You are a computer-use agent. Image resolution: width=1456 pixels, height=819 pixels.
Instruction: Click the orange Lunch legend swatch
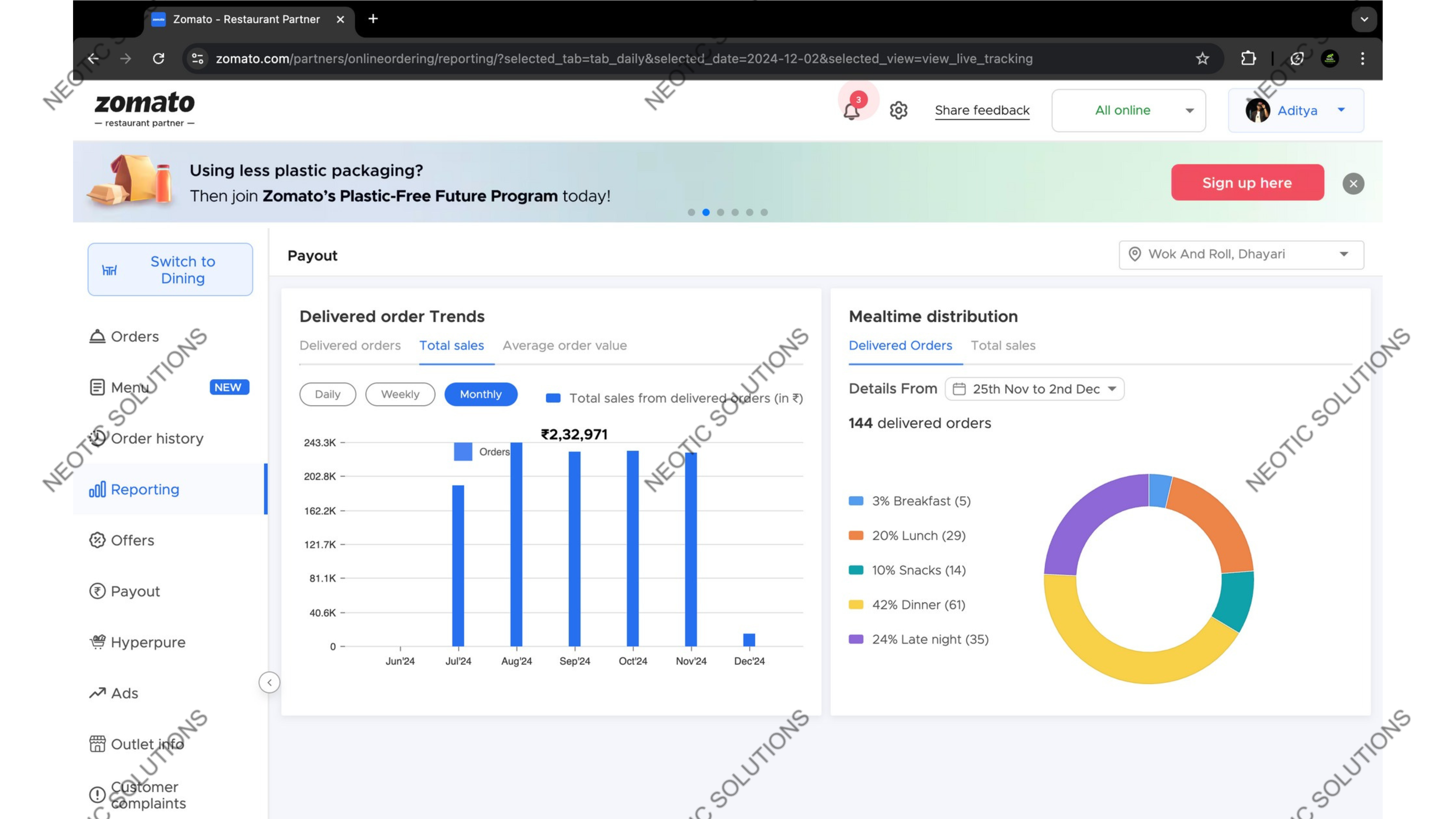[x=856, y=535]
